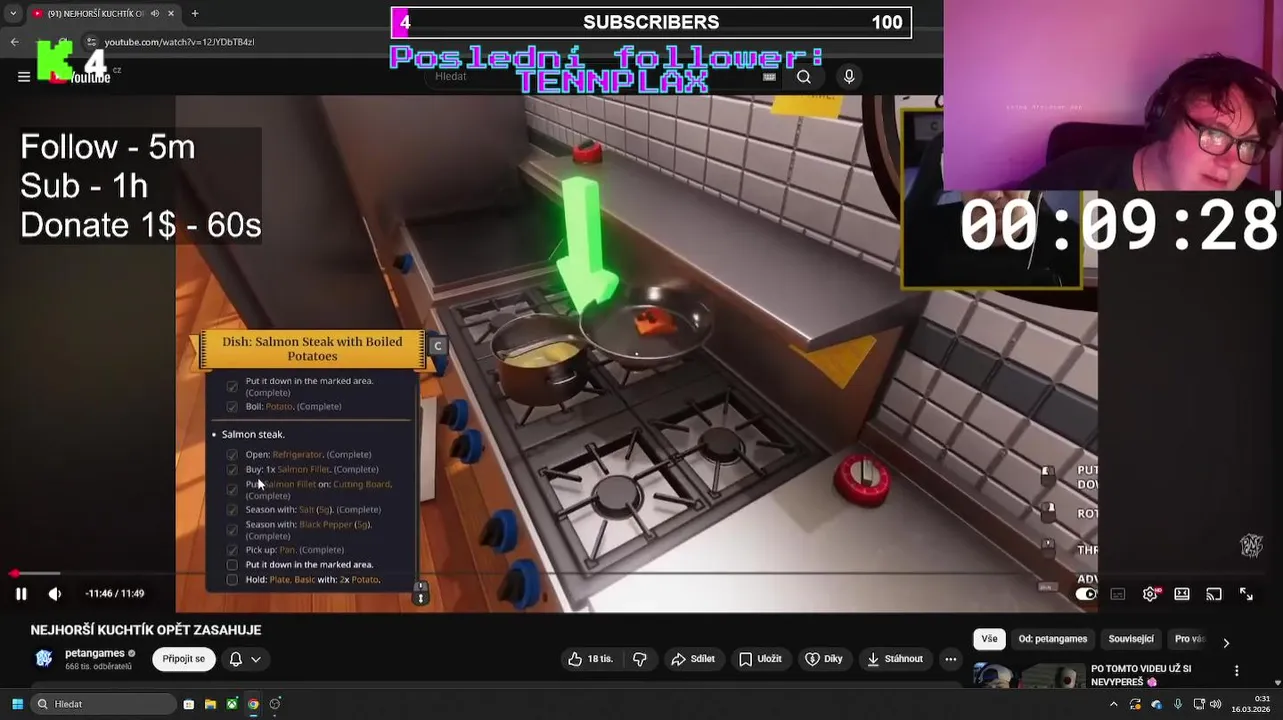Click 'PO TOMTO VIDEU UŽ SI NEVYPEREŠ' title
Viewport: 1283px width, 720px height.
pos(1140,676)
